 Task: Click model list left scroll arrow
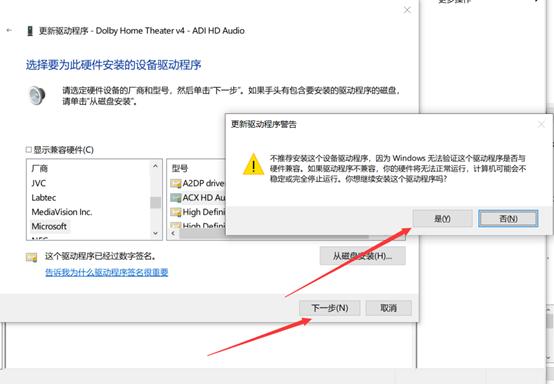tap(173, 234)
